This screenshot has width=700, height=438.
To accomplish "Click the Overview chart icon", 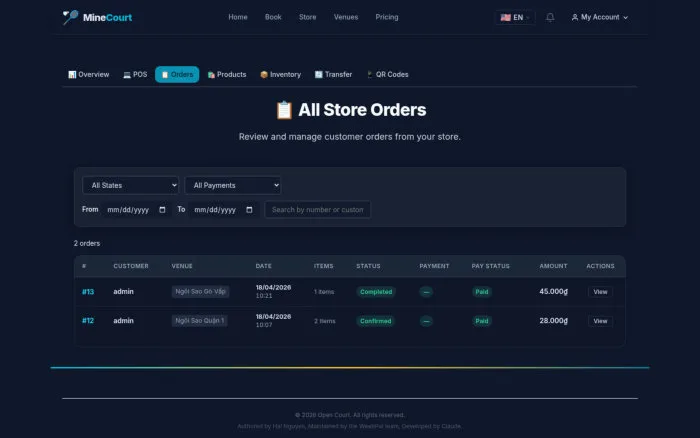I will 72,75.
